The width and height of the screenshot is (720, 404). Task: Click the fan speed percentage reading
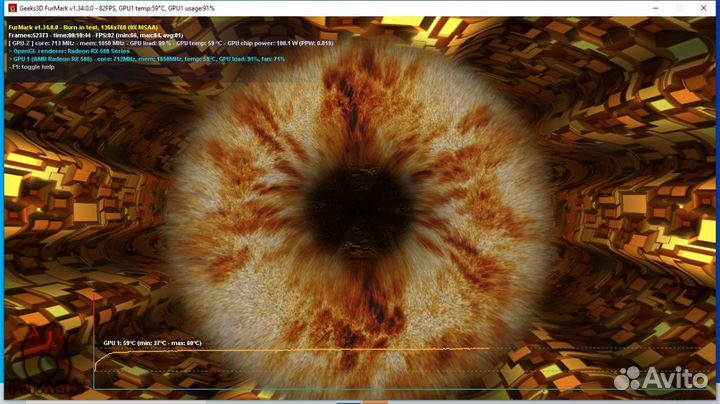click(x=274, y=59)
